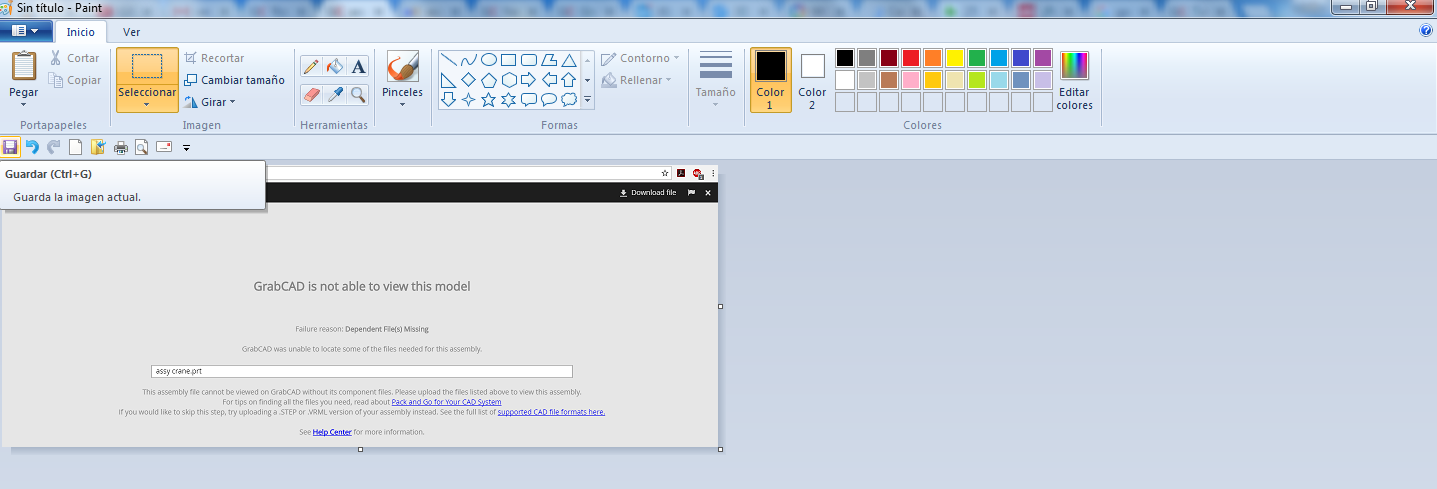Pick the five-point star shape

[488, 99]
